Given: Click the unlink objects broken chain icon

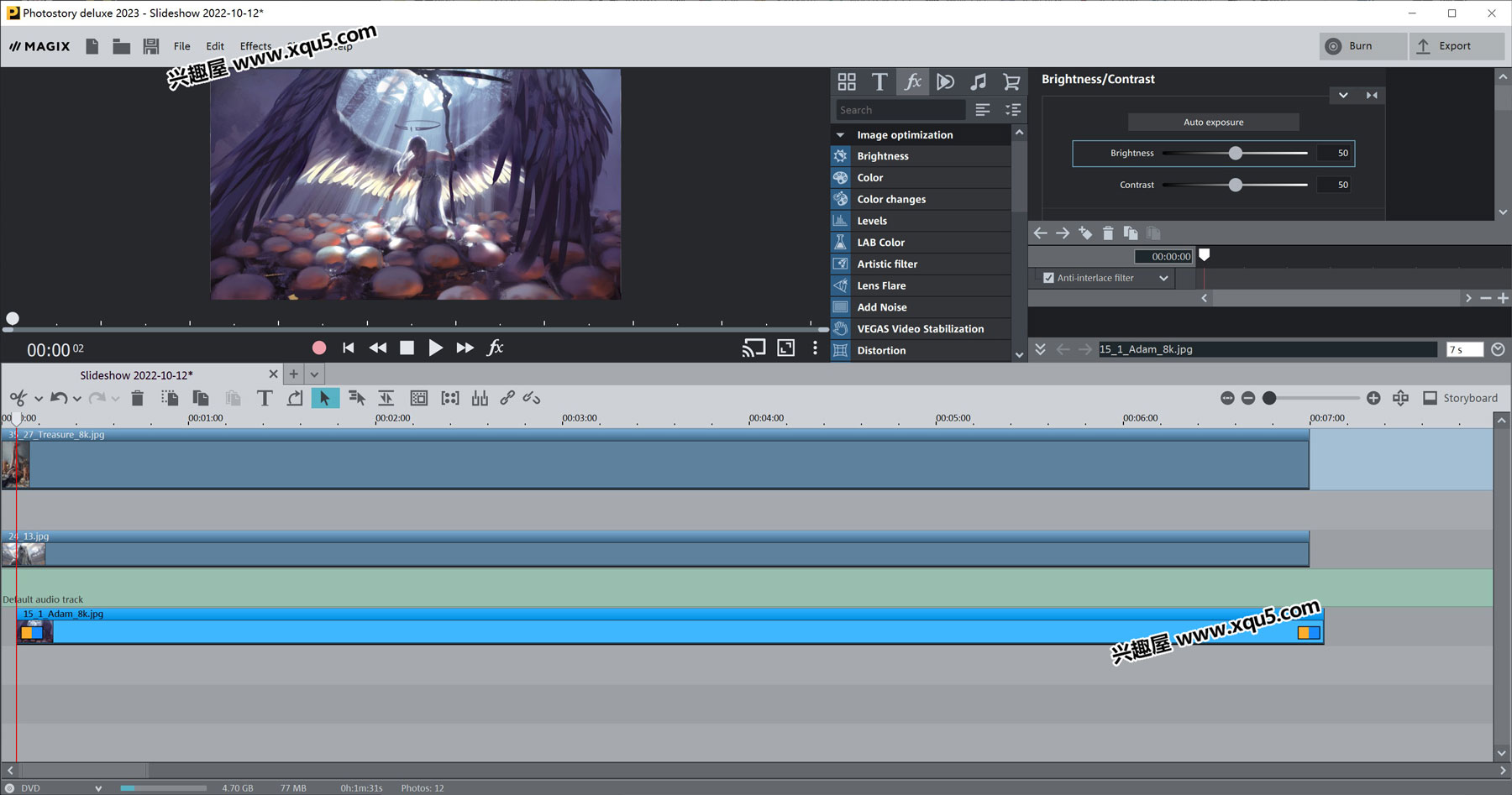Looking at the screenshot, I should [532, 398].
